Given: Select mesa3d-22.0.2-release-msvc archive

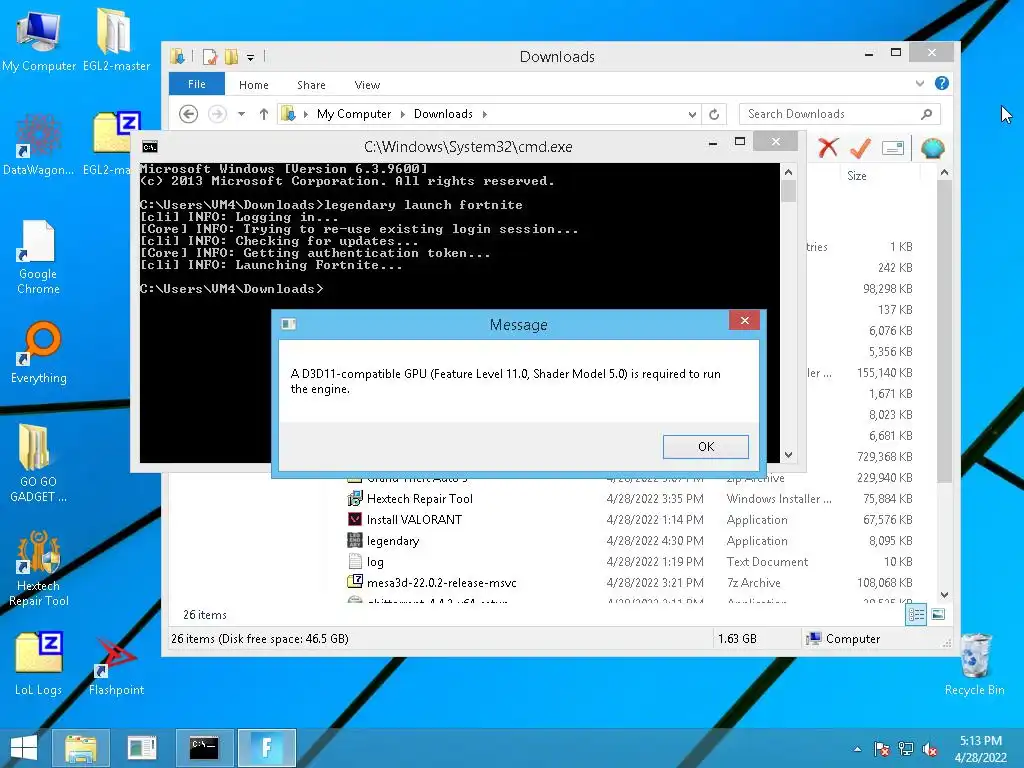Looking at the screenshot, I should pos(441,583).
